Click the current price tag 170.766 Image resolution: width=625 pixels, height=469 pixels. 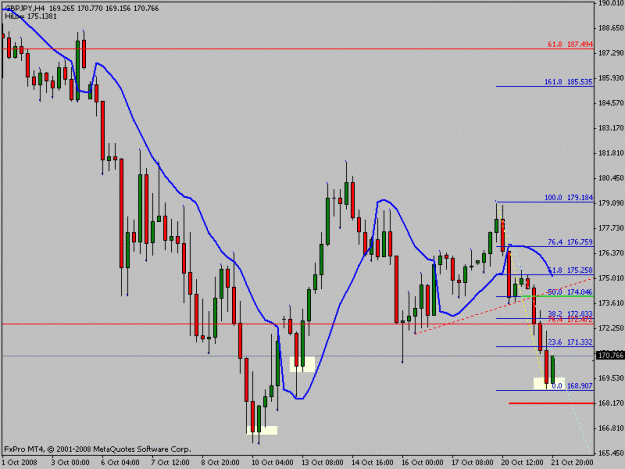tap(610, 355)
